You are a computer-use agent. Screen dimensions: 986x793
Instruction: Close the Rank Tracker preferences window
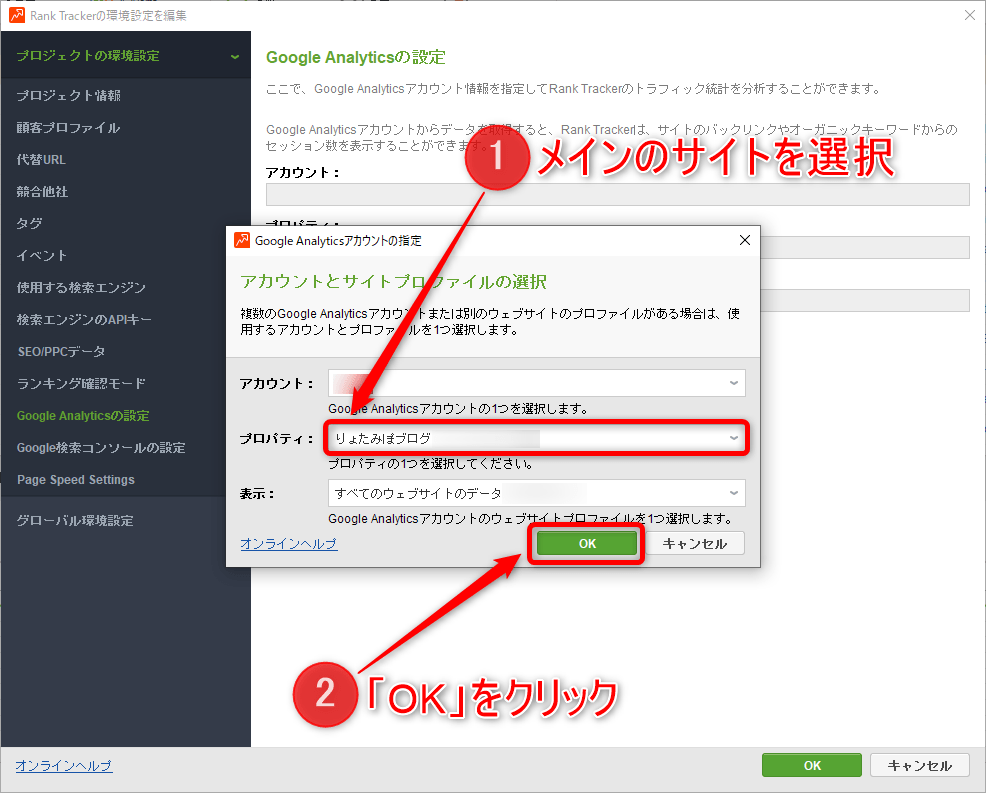(x=969, y=15)
